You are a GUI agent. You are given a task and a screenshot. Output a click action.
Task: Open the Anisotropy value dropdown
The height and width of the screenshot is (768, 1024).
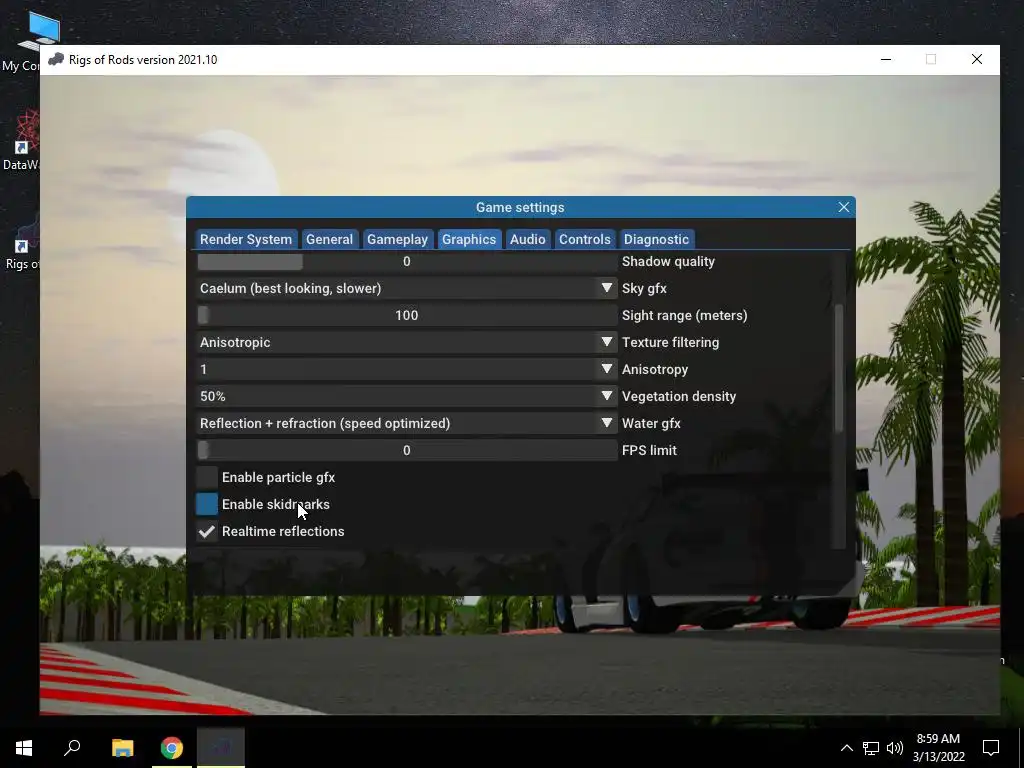point(406,370)
